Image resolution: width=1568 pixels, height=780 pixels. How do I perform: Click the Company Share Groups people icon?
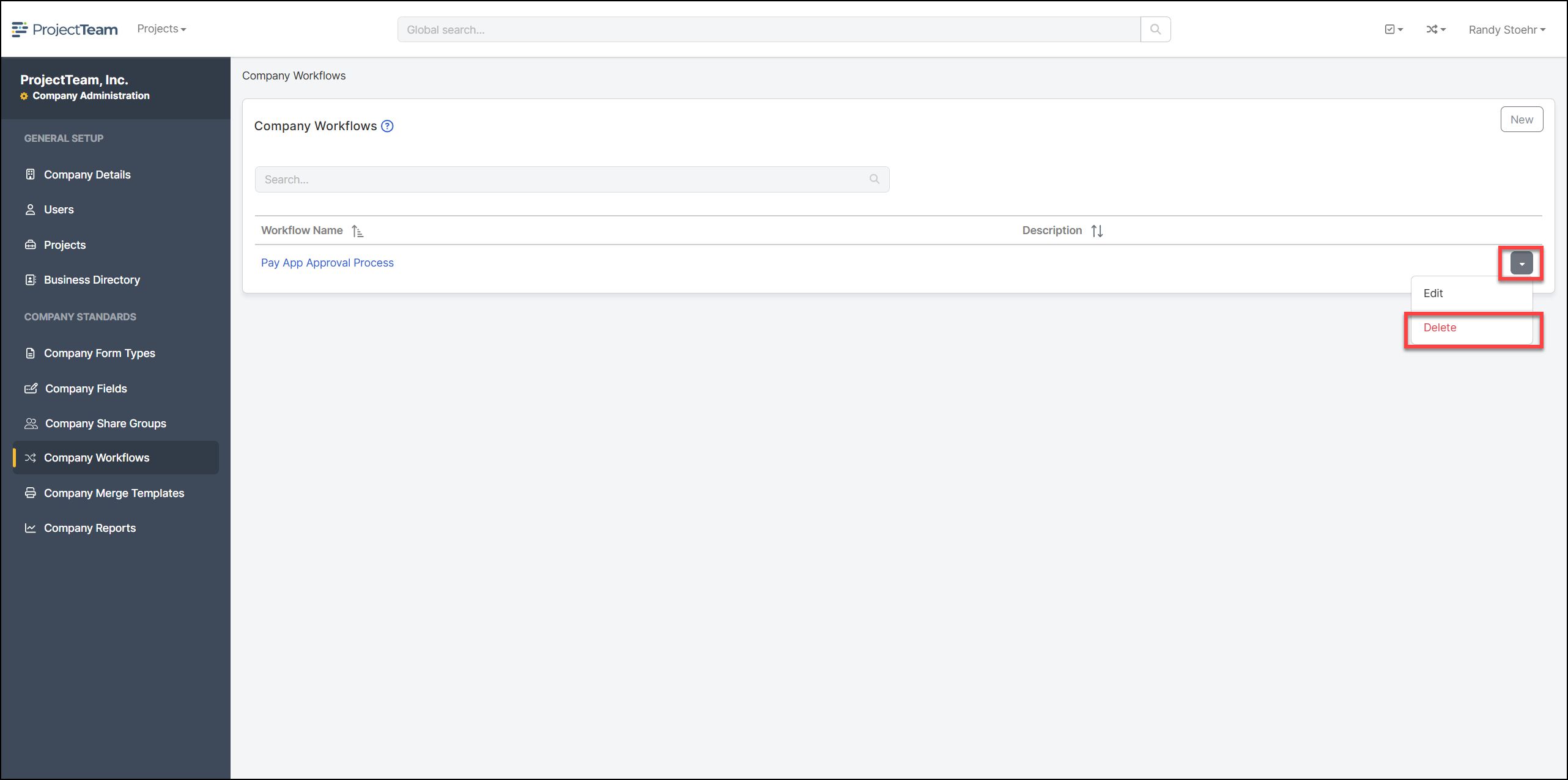[31, 423]
